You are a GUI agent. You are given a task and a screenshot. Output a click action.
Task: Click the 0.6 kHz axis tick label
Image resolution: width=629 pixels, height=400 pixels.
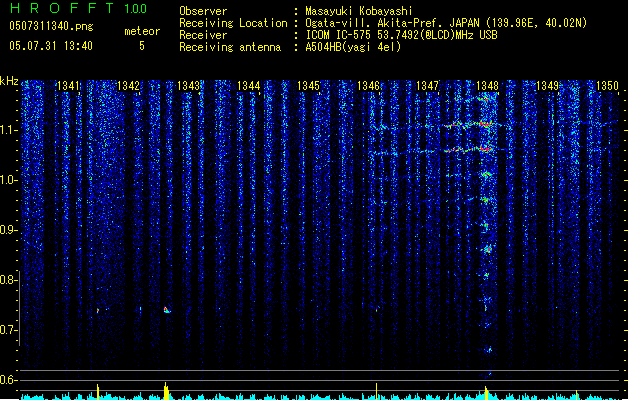(9, 380)
